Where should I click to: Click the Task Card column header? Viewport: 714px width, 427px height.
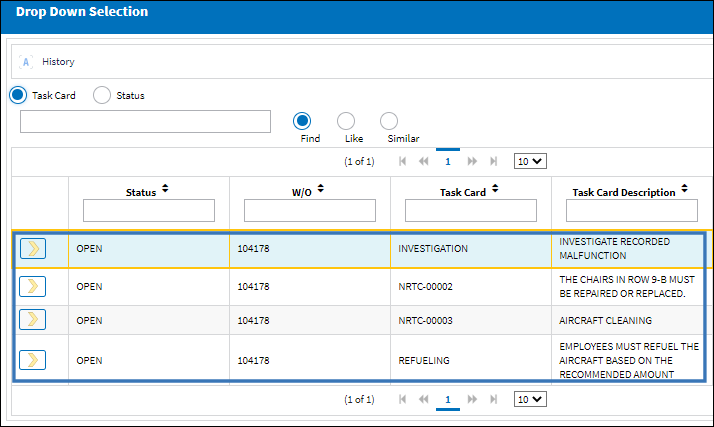click(463, 193)
